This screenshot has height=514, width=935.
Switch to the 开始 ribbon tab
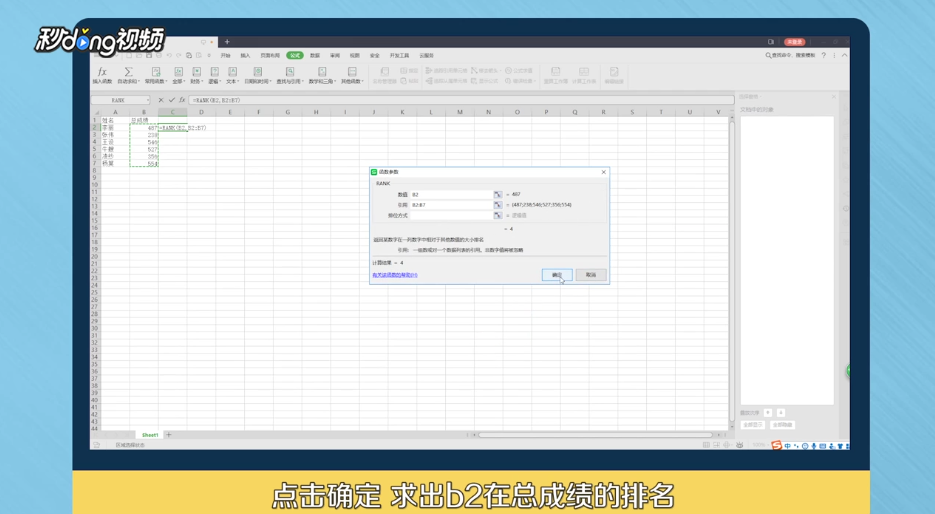click(x=225, y=55)
